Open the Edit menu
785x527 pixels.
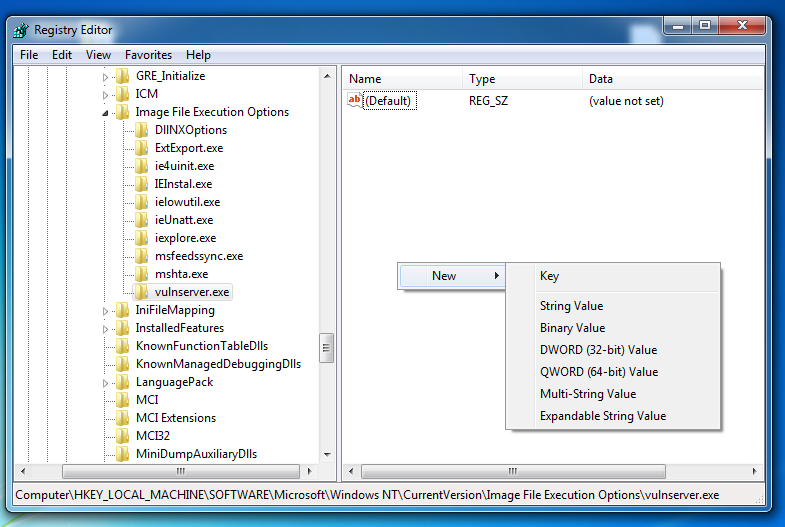(62, 55)
